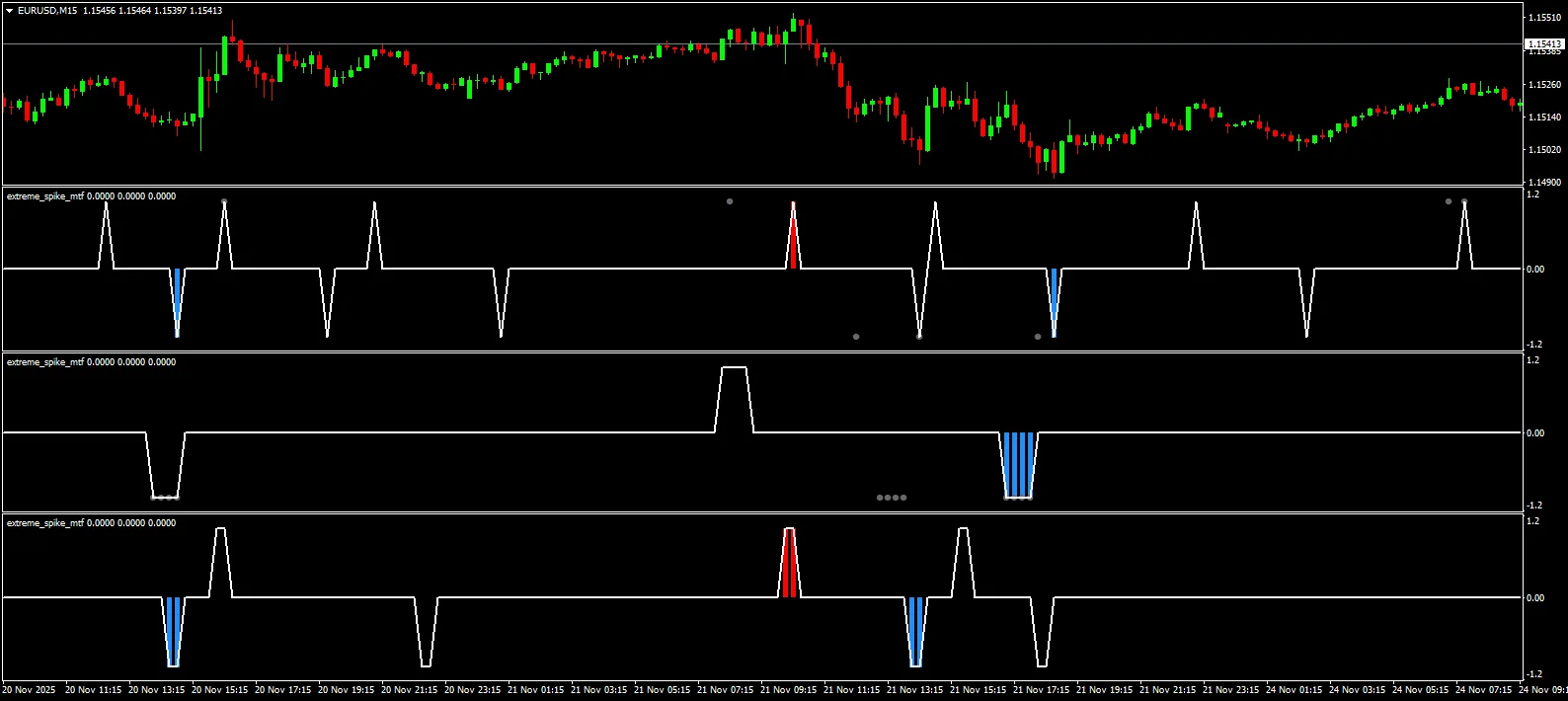
Task: Click the 20 Nov 11:15 time label
Action: pyautogui.click(x=93, y=690)
